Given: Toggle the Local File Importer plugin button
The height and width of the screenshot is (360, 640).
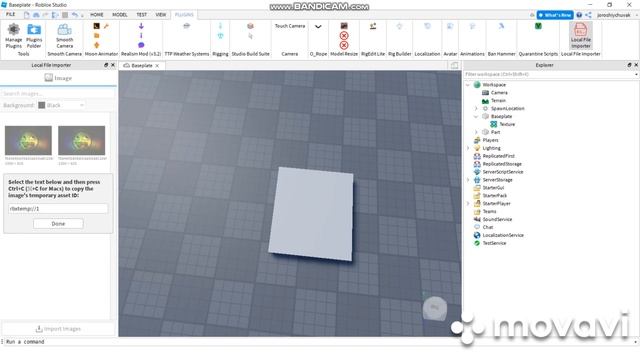Looking at the screenshot, I should point(581,36).
